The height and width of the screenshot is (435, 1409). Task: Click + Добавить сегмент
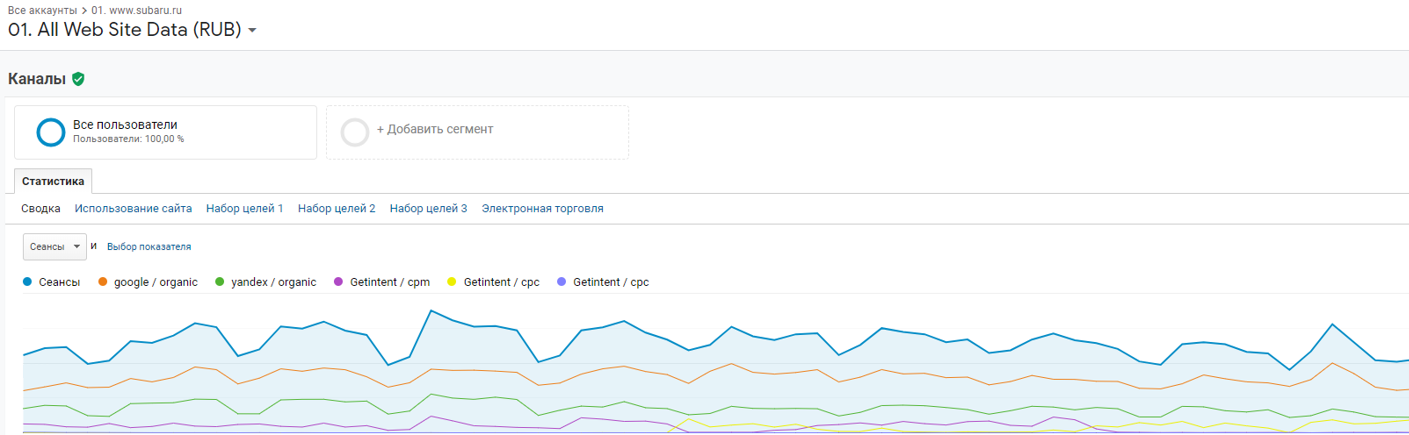pyautogui.click(x=434, y=130)
